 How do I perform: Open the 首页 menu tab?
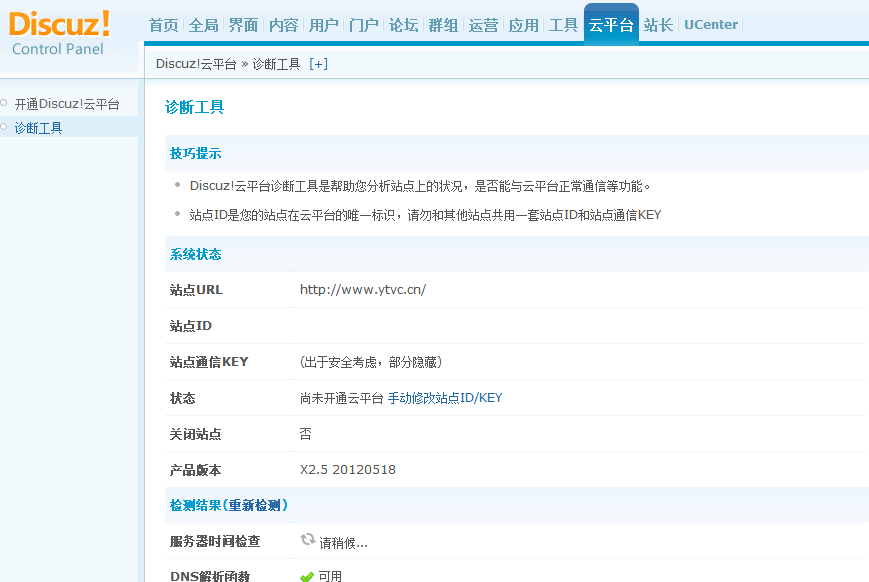(163, 25)
